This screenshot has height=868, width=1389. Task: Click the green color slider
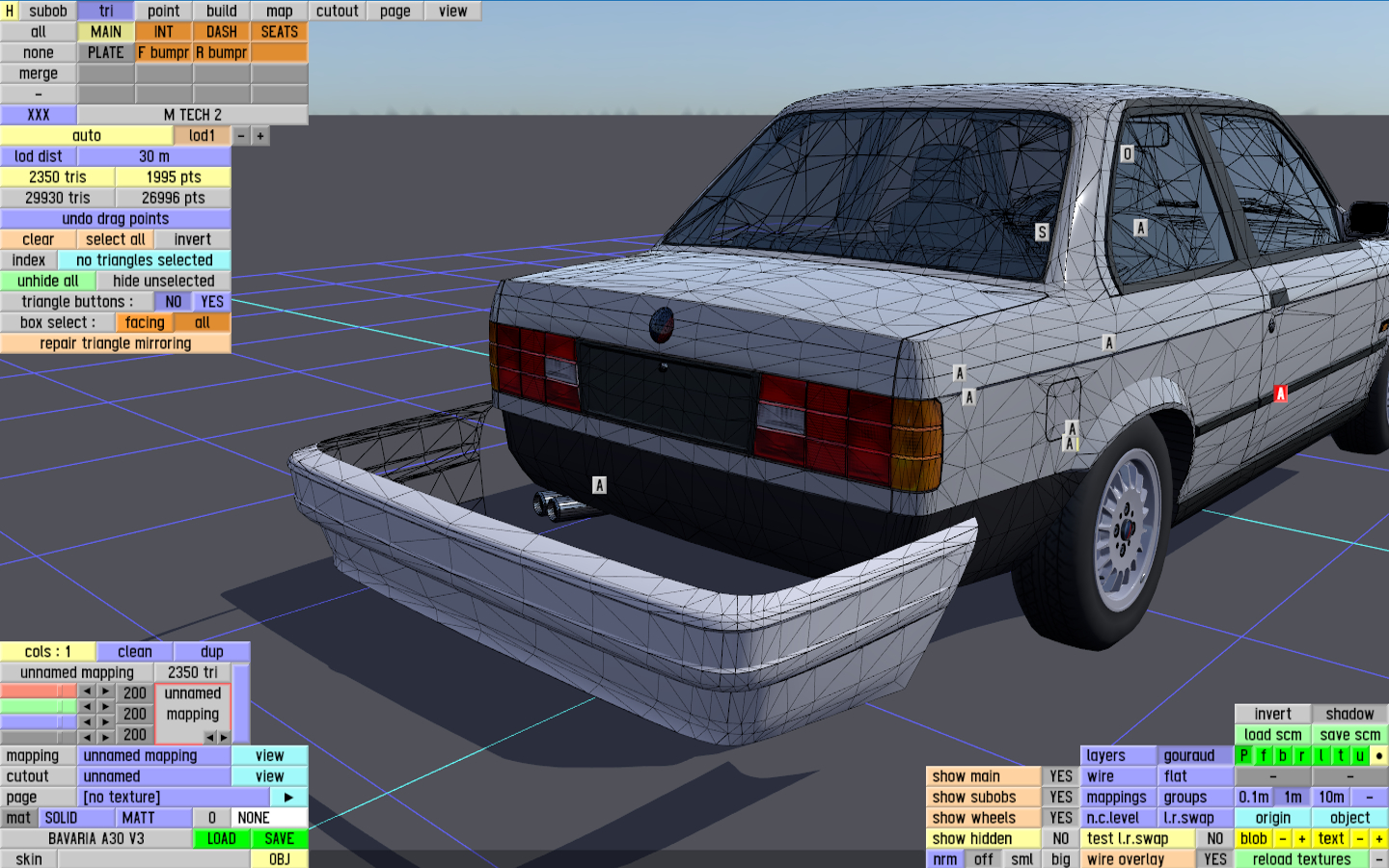[39, 707]
